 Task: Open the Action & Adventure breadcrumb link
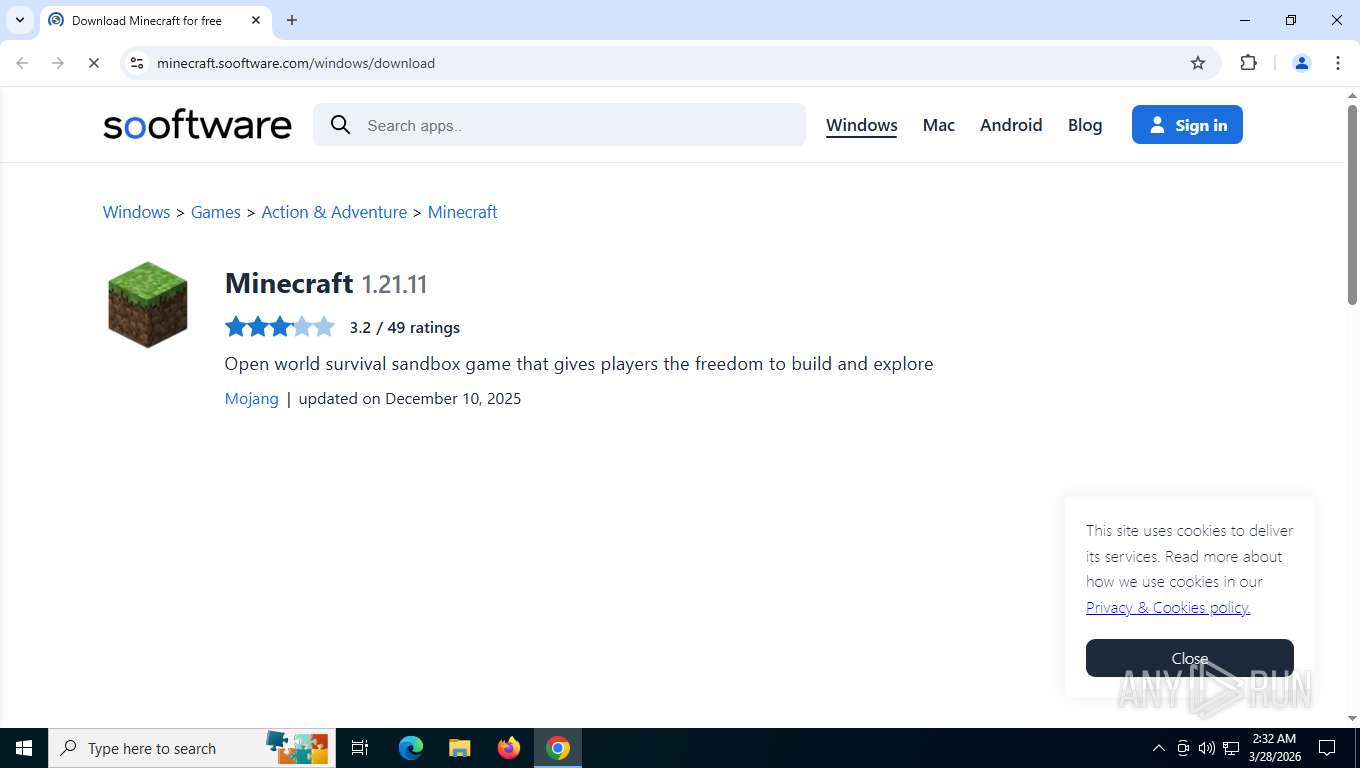pyautogui.click(x=334, y=212)
